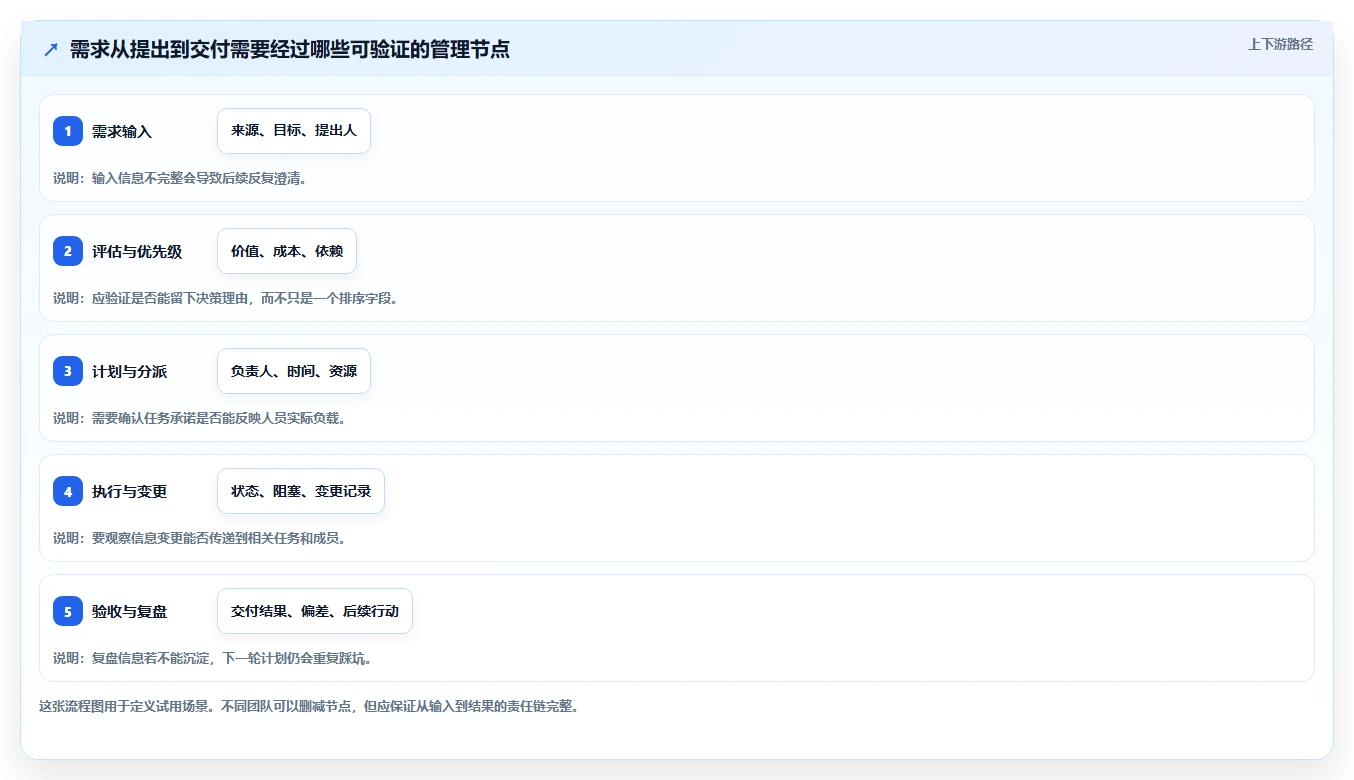Screen dimensions: 1354x780
Task: Click the 执行与变更 step title
Action: pyautogui.click(x=129, y=491)
